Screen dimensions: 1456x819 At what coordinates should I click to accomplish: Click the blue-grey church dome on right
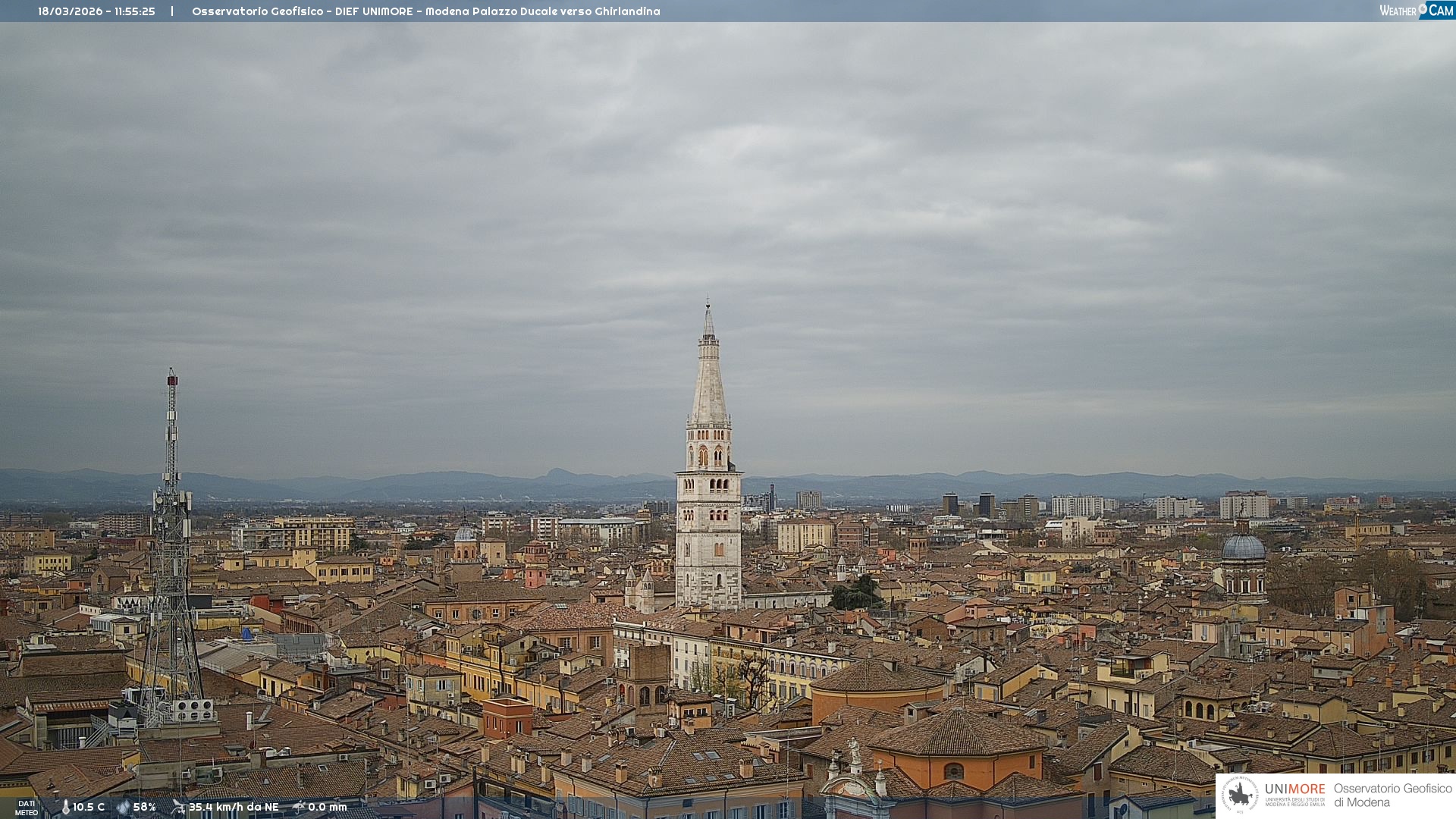(x=1244, y=548)
